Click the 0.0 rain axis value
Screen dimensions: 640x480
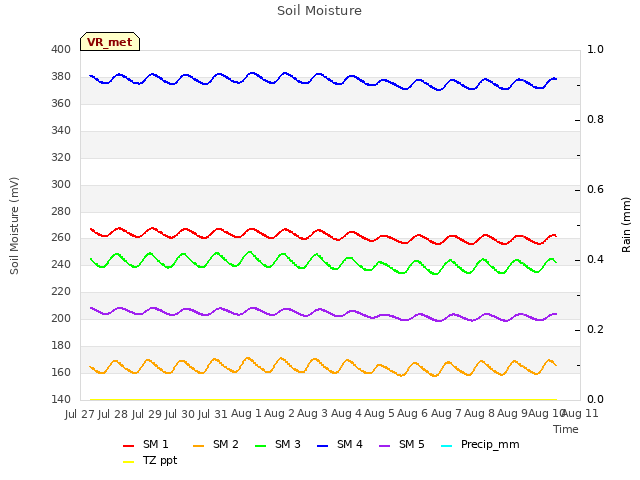coord(595,399)
